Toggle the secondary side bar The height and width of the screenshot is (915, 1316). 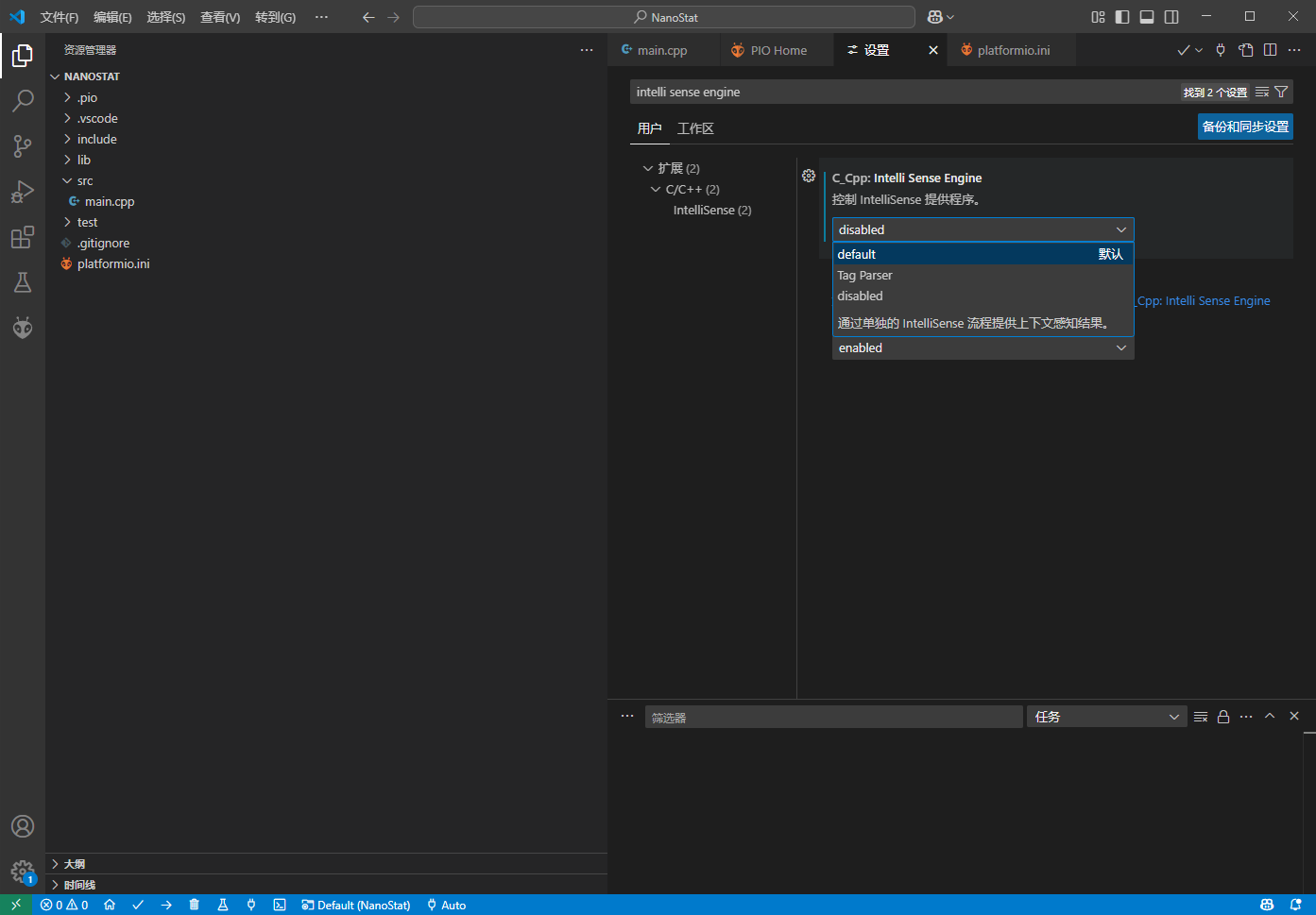[x=1171, y=17]
